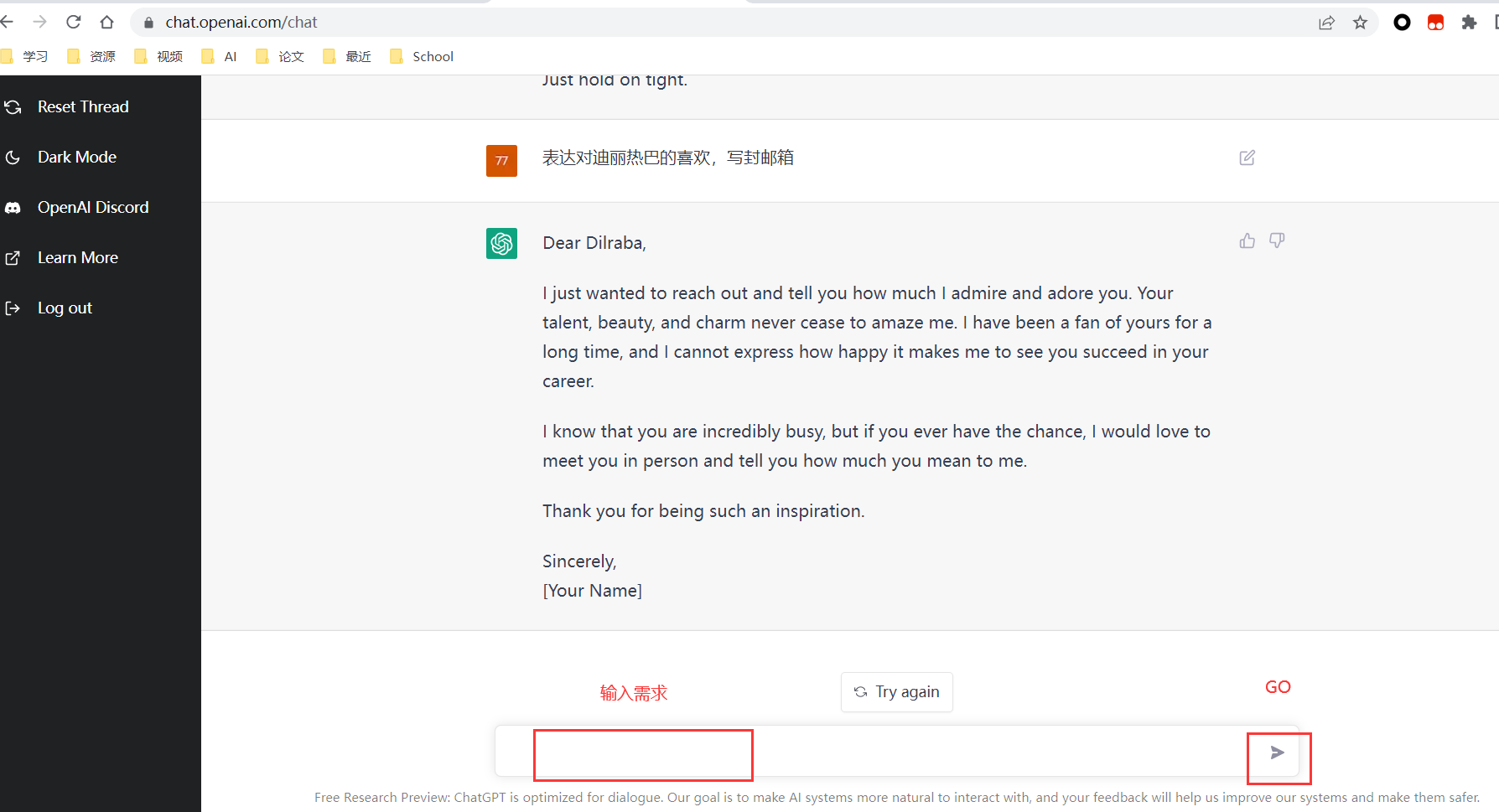Open the extensions puzzle icon
Screen dimensions: 1499x812
point(1469,23)
